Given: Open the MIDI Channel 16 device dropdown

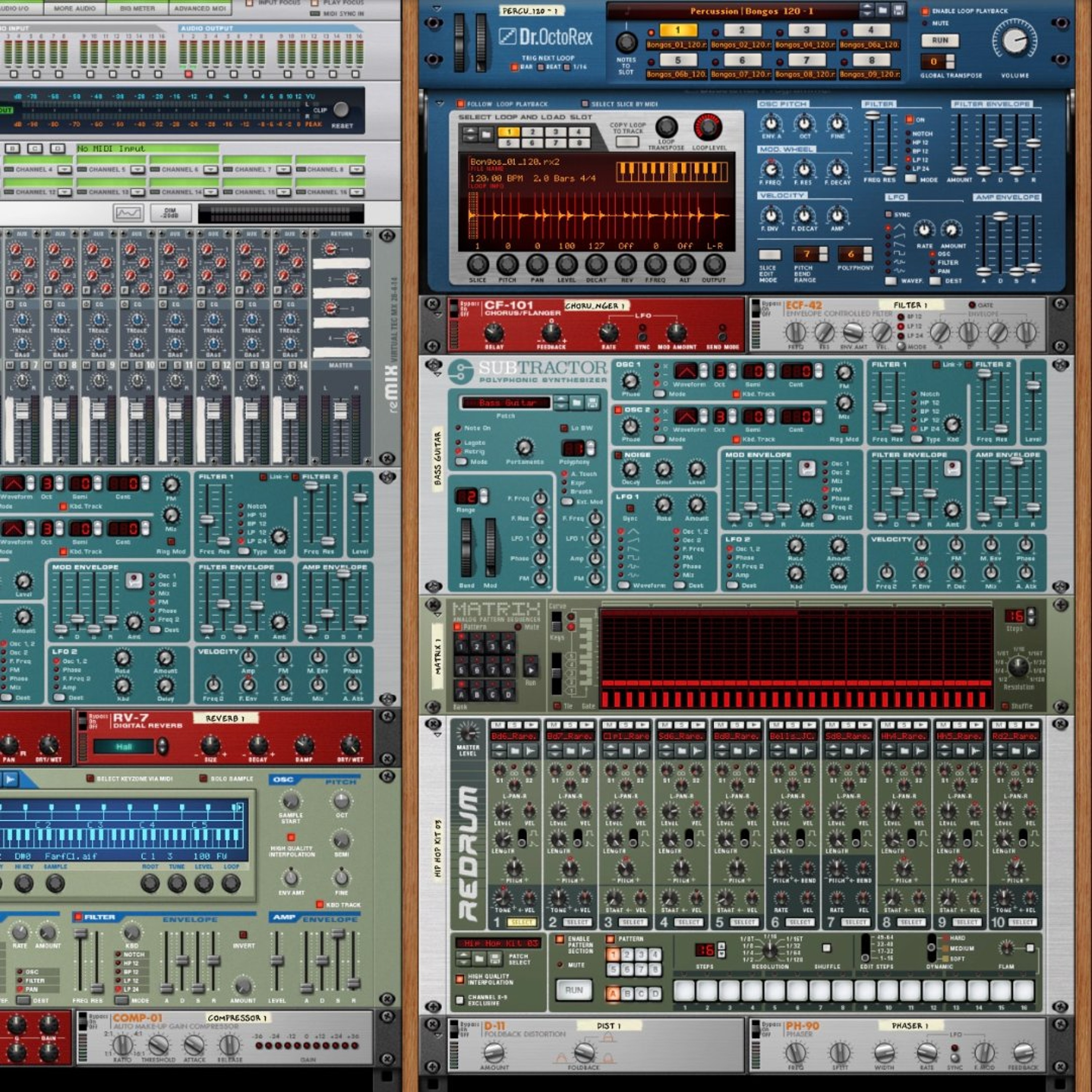Looking at the screenshot, I should pyautogui.click(x=356, y=192).
